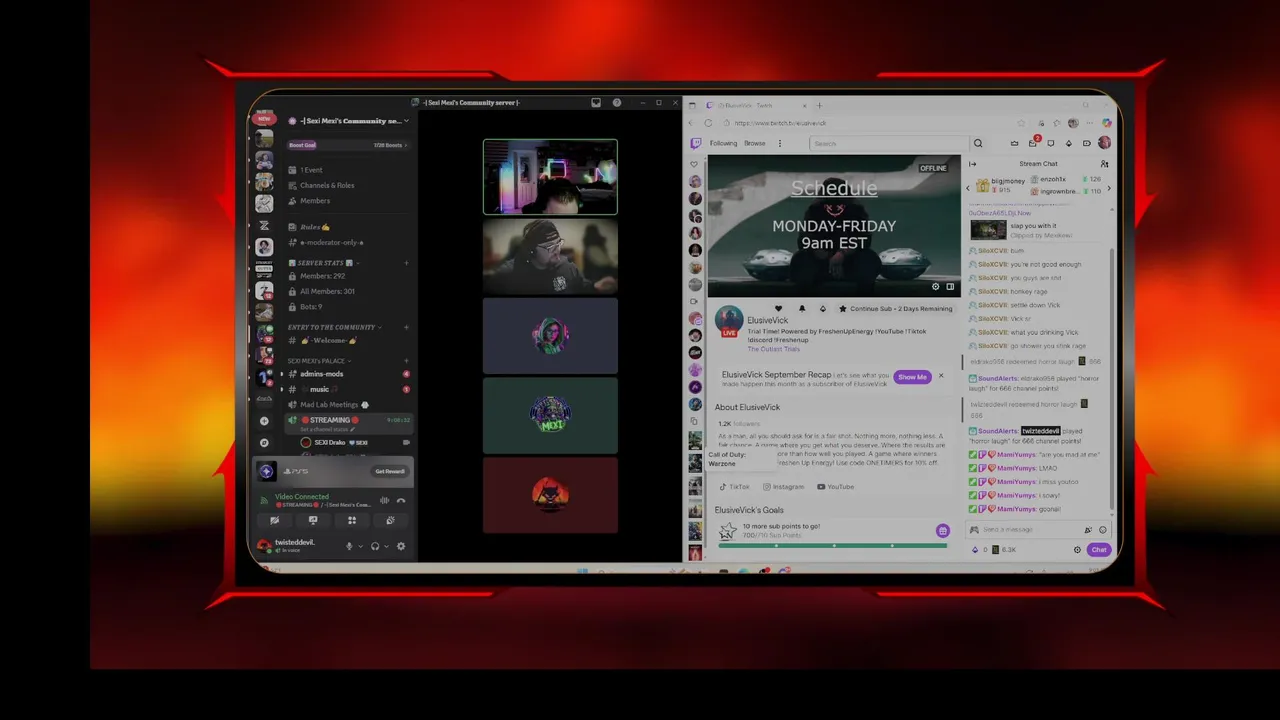Screen dimensions: 1280x720
Task: Open Twitch whispers icon
Action: [x=1050, y=143]
